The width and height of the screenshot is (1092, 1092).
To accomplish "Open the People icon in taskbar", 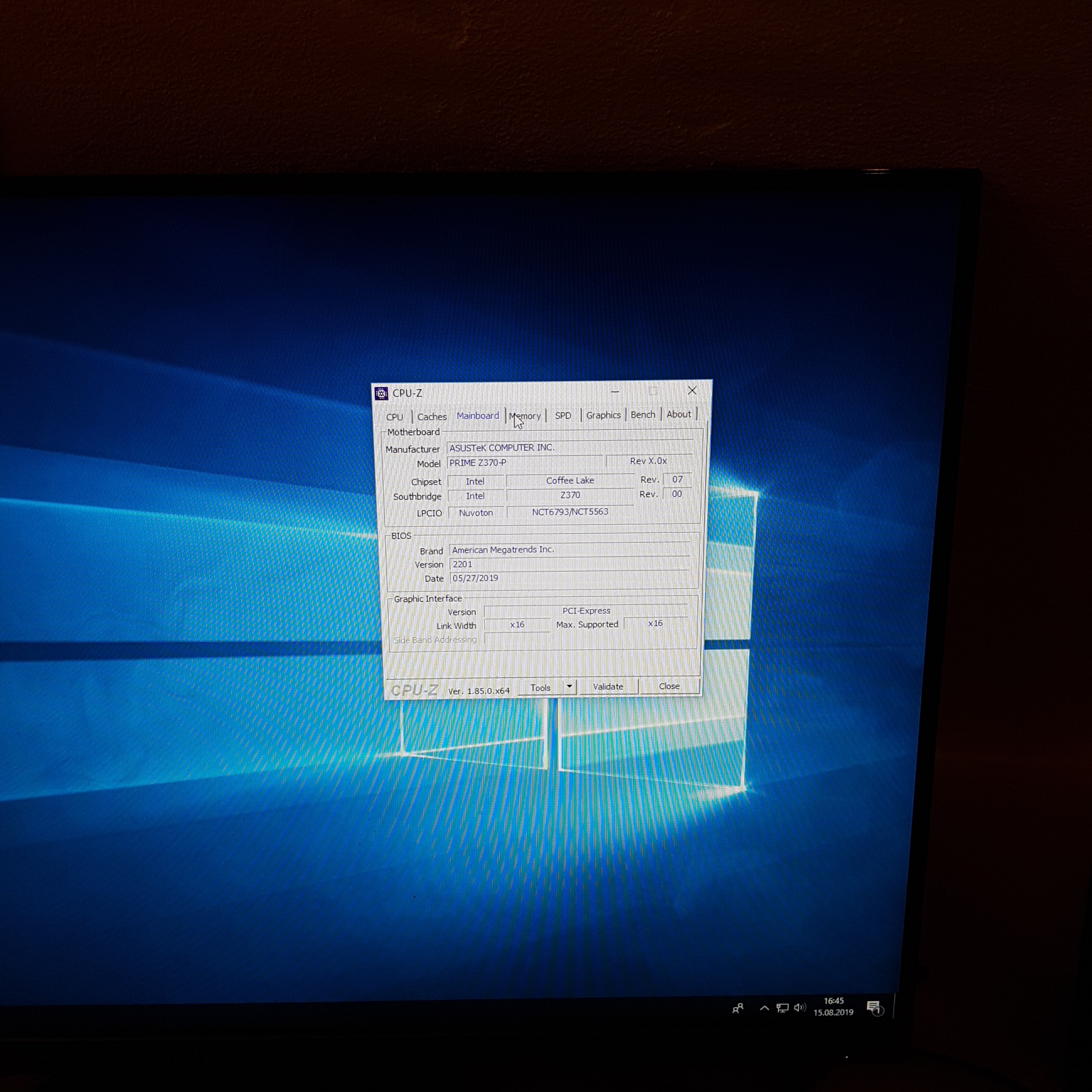I will pos(738,1008).
